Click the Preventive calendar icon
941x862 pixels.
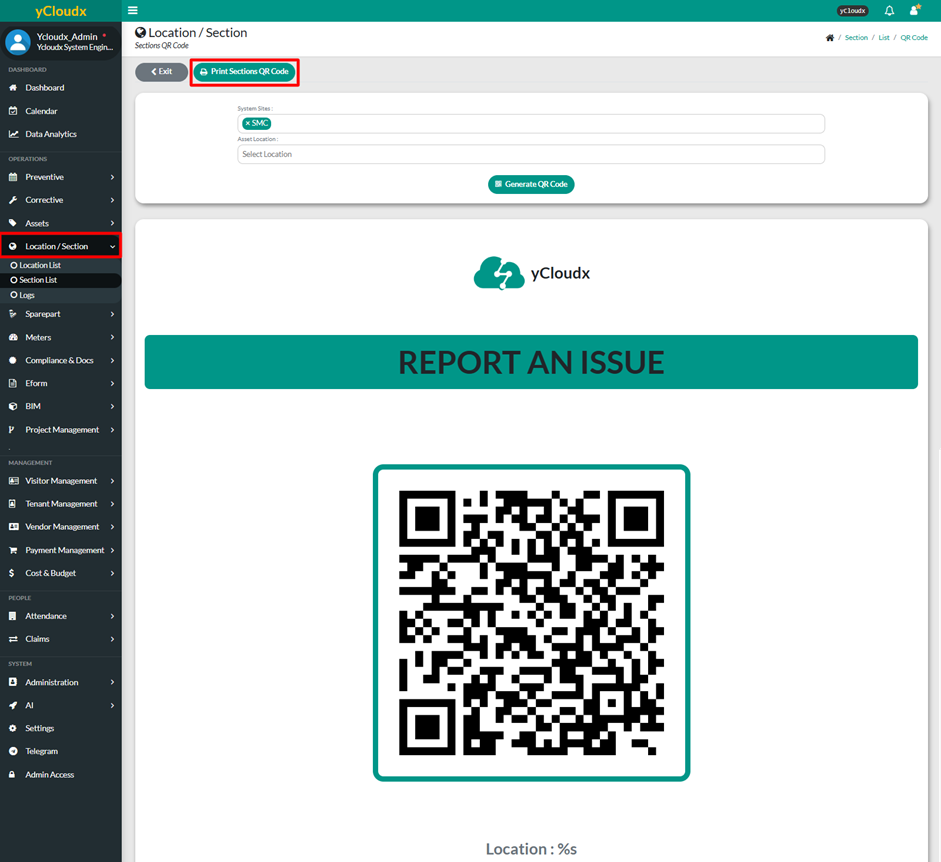click(13, 177)
